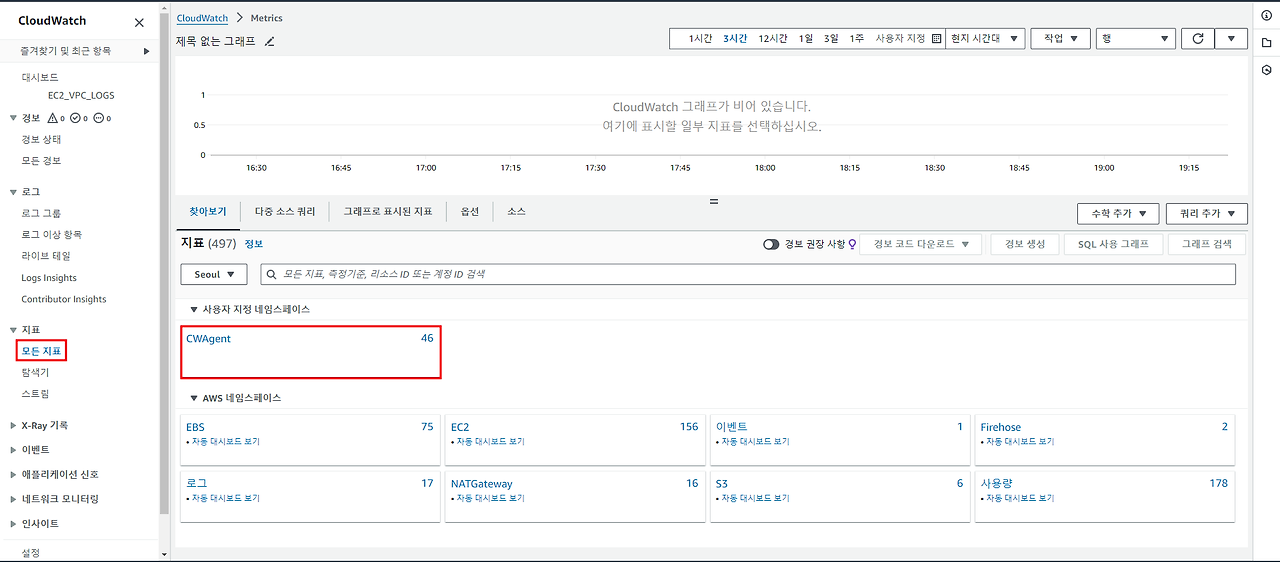Expand the 네트워크 모니터링 section
The height and width of the screenshot is (562, 1280).
pyautogui.click(x=13, y=499)
